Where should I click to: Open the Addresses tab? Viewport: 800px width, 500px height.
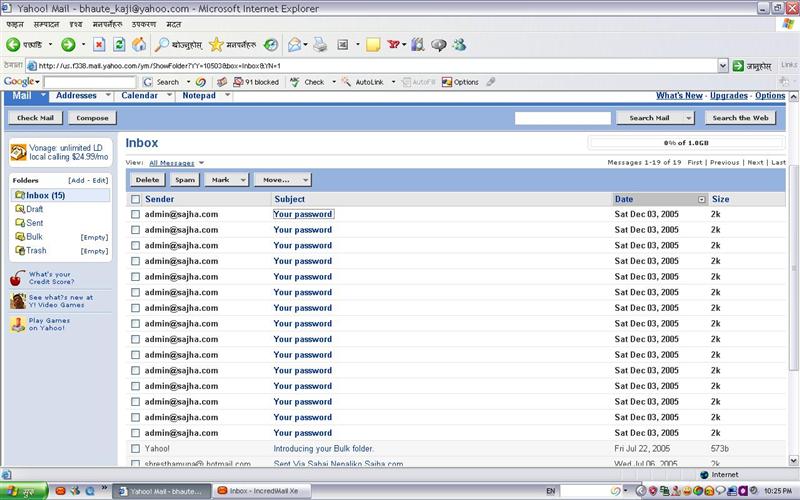tap(77, 96)
